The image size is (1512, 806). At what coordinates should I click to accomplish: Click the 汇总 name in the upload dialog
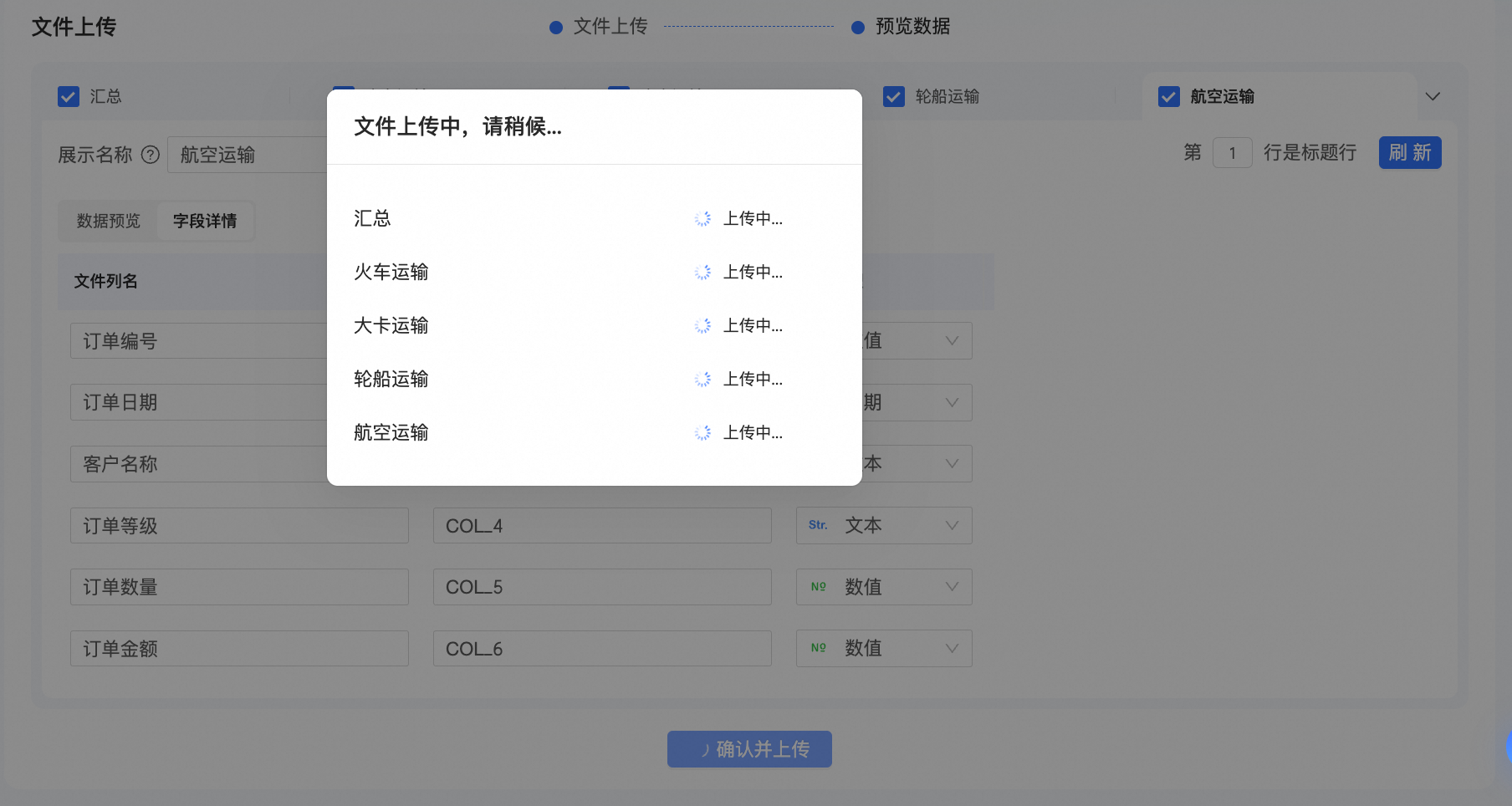[x=372, y=219]
